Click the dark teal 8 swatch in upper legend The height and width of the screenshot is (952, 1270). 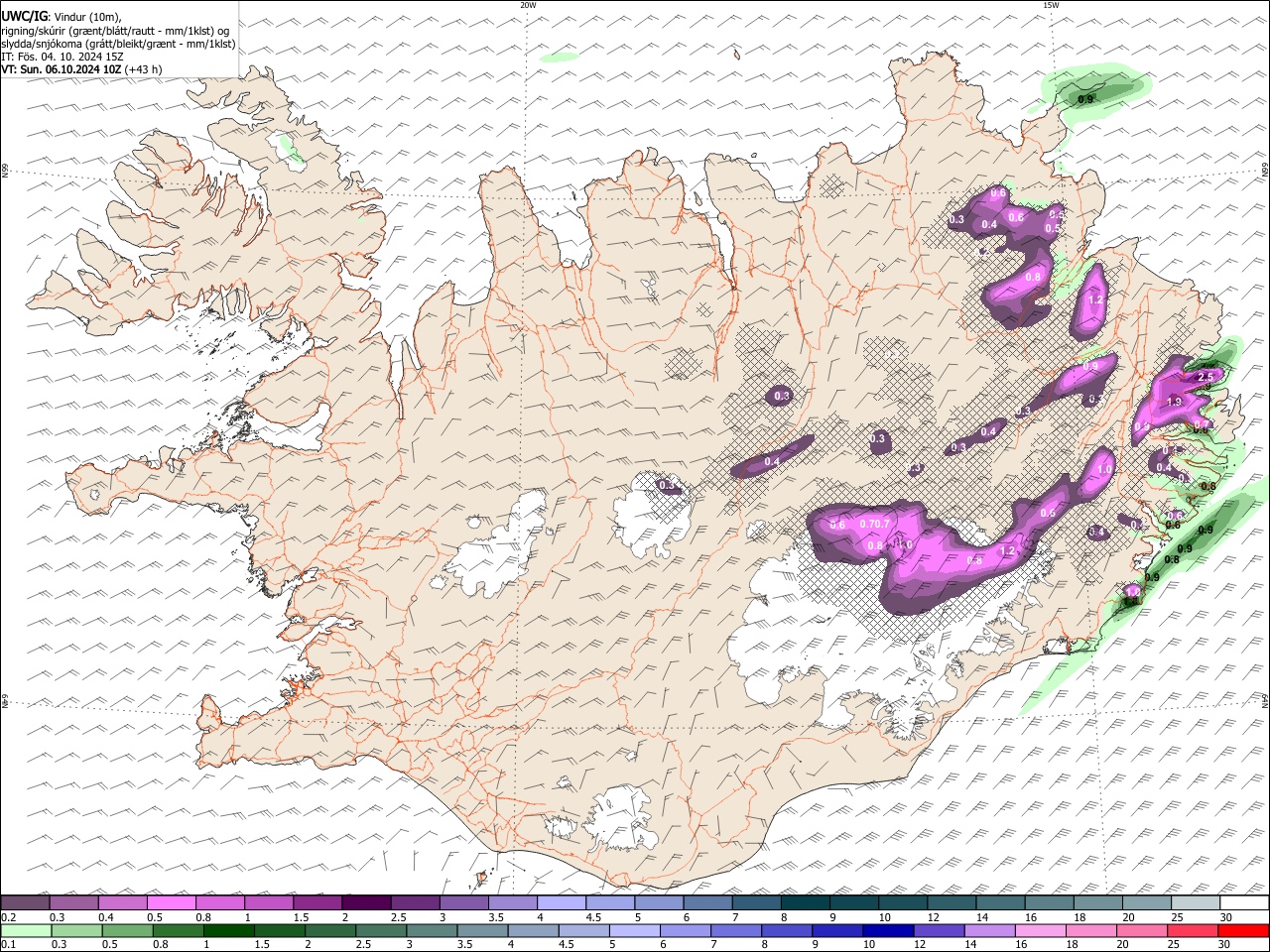point(805,903)
